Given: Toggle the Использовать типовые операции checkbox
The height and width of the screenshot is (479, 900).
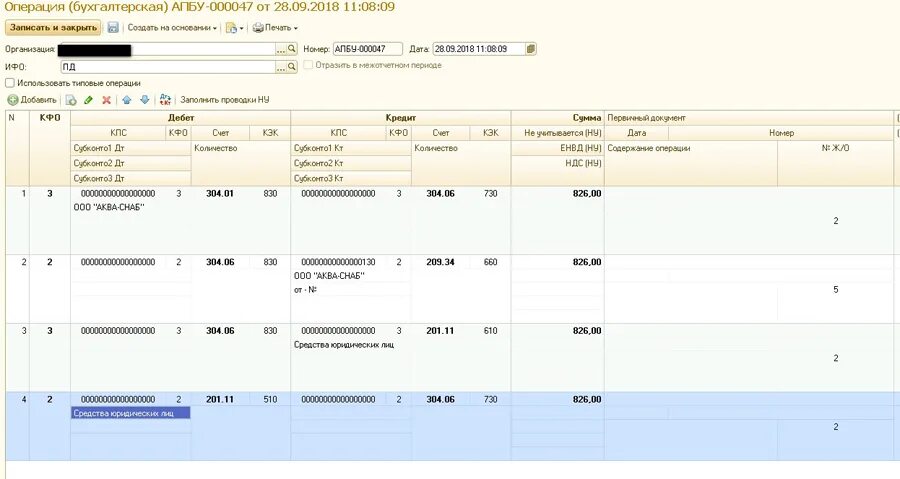Looking at the screenshot, I should point(10,83).
